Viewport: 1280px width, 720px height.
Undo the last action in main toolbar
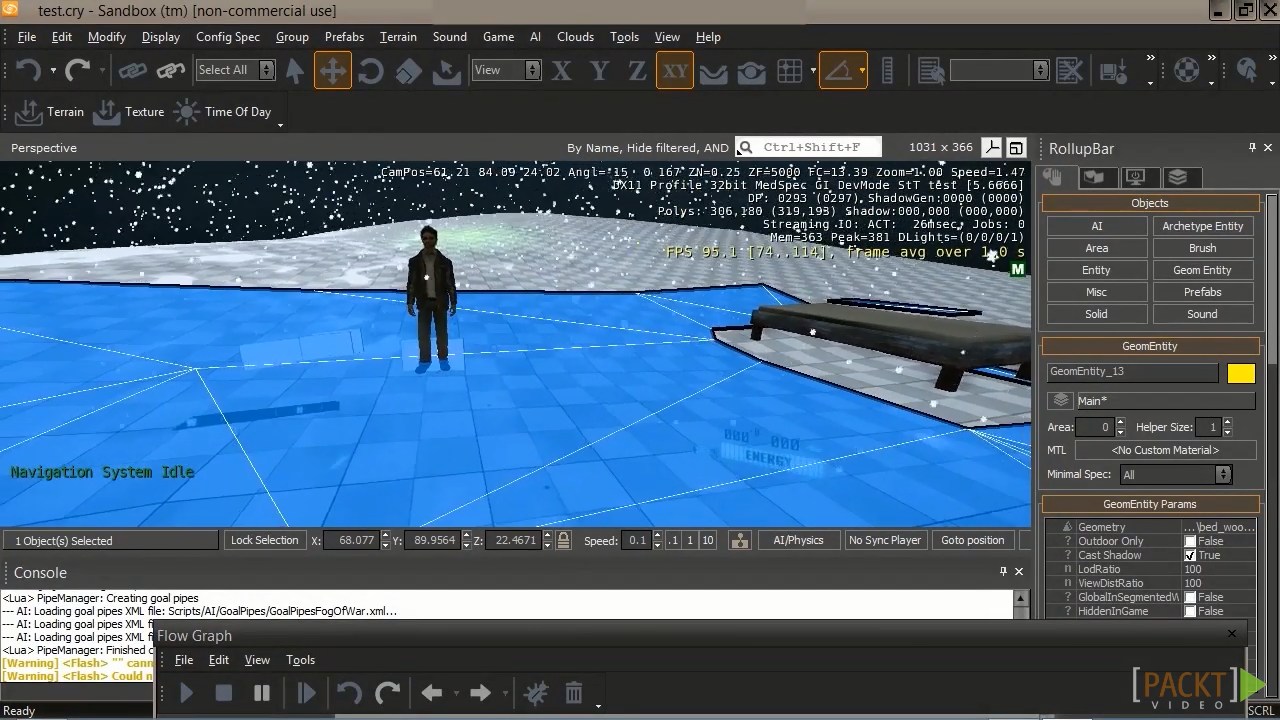pyautogui.click(x=28, y=70)
